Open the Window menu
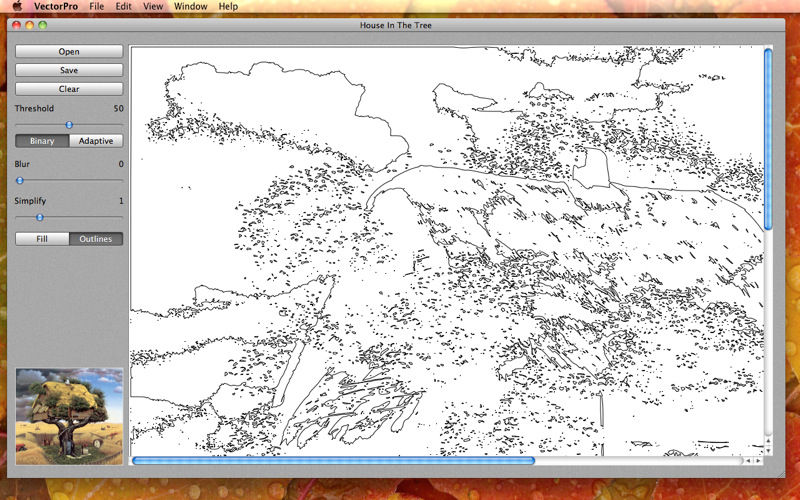The width and height of the screenshot is (800, 500). click(191, 7)
